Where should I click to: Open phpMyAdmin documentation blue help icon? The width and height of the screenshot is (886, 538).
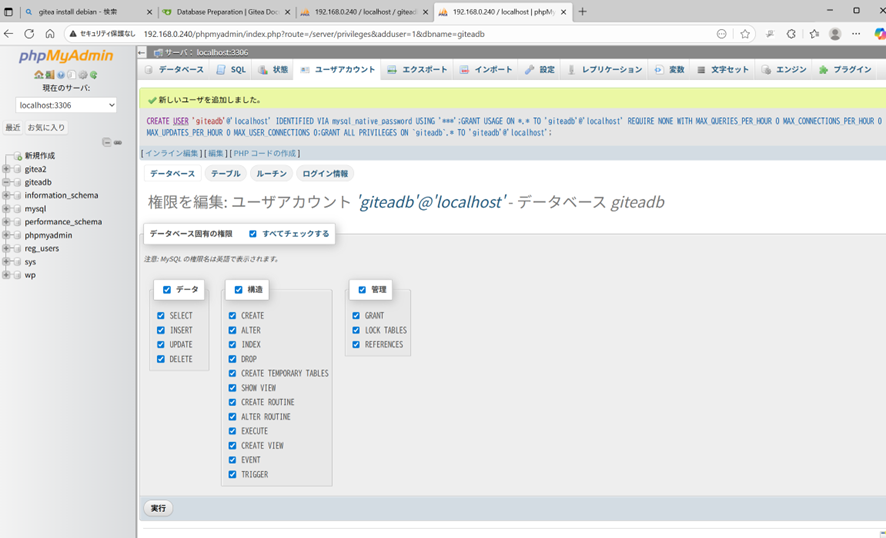tap(61, 75)
